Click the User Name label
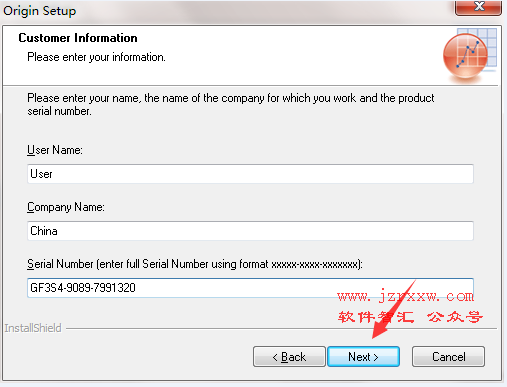 point(55,150)
